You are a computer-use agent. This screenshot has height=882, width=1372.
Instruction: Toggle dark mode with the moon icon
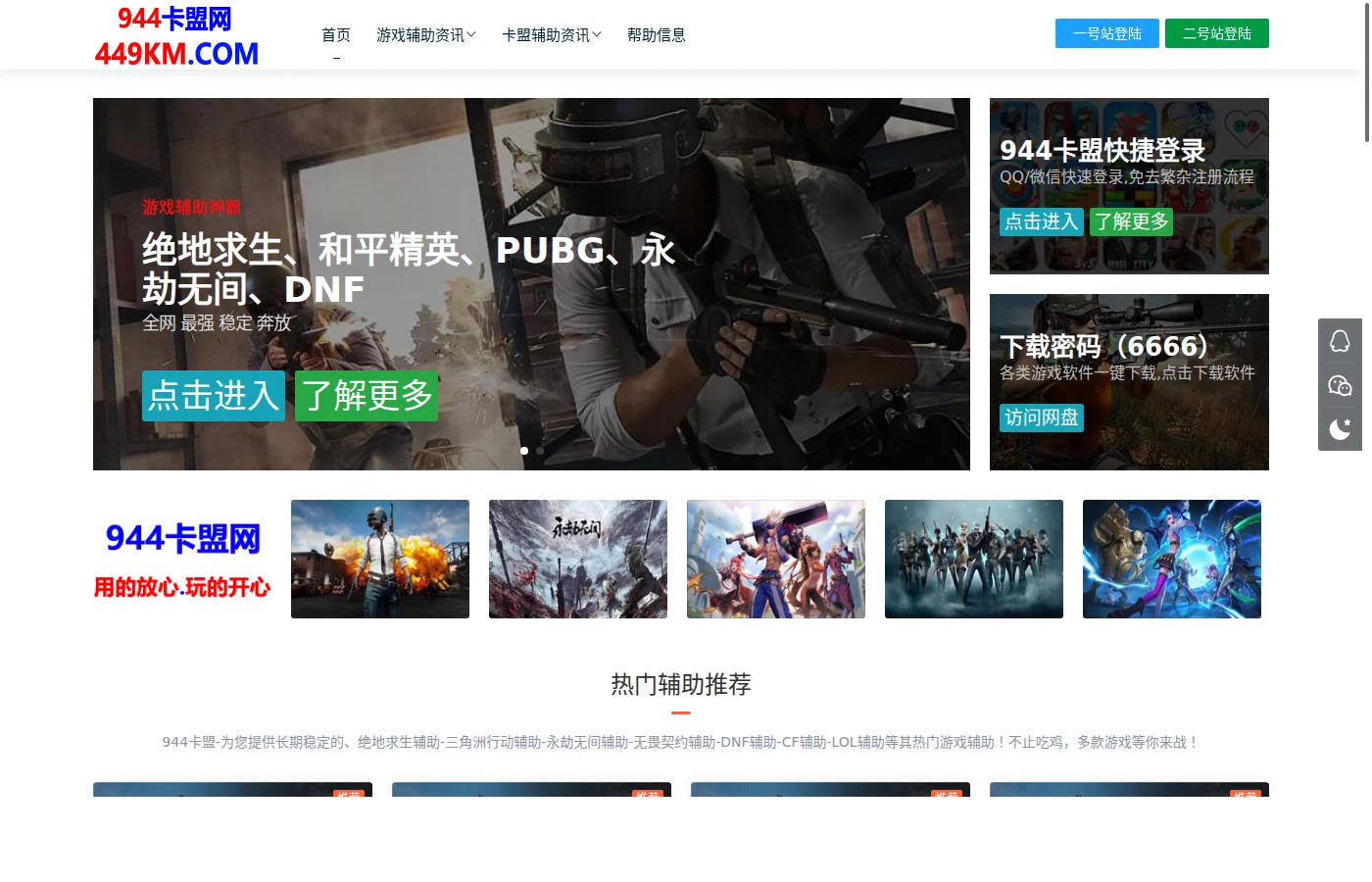click(1340, 429)
